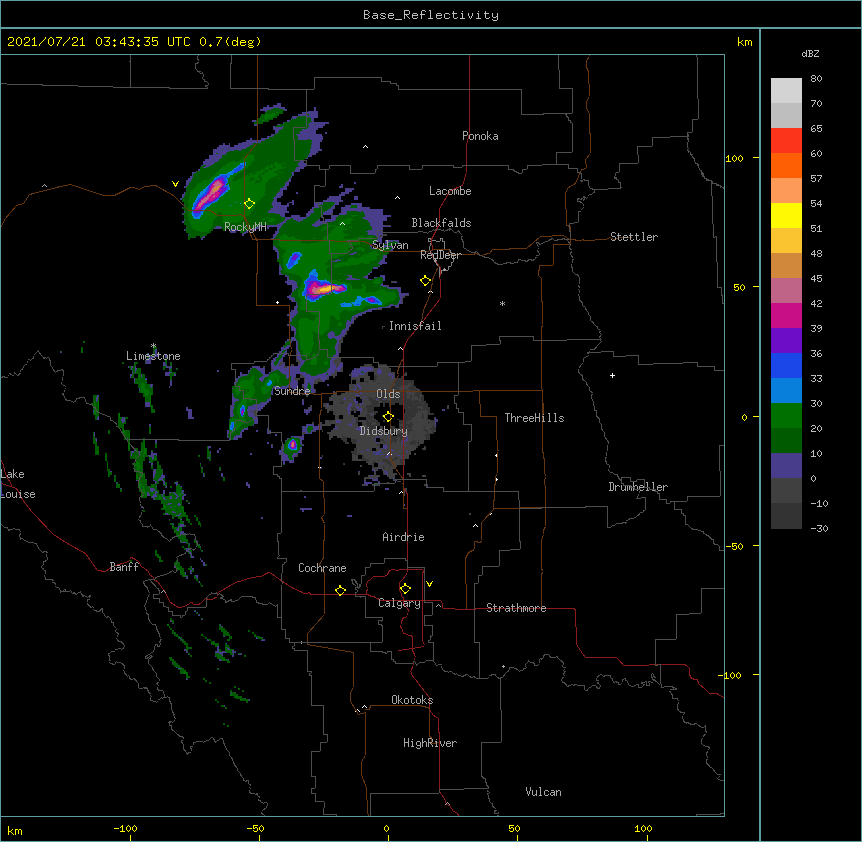862x842 pixels.
Task: Click the Olds town label
Action: tap(388, 394)
